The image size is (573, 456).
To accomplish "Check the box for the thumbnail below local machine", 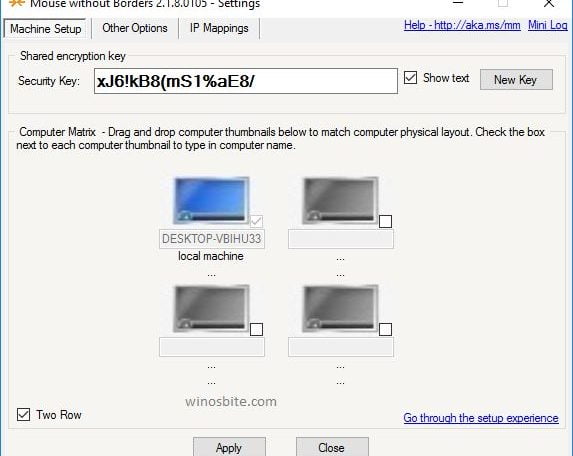I will (256, 329).
